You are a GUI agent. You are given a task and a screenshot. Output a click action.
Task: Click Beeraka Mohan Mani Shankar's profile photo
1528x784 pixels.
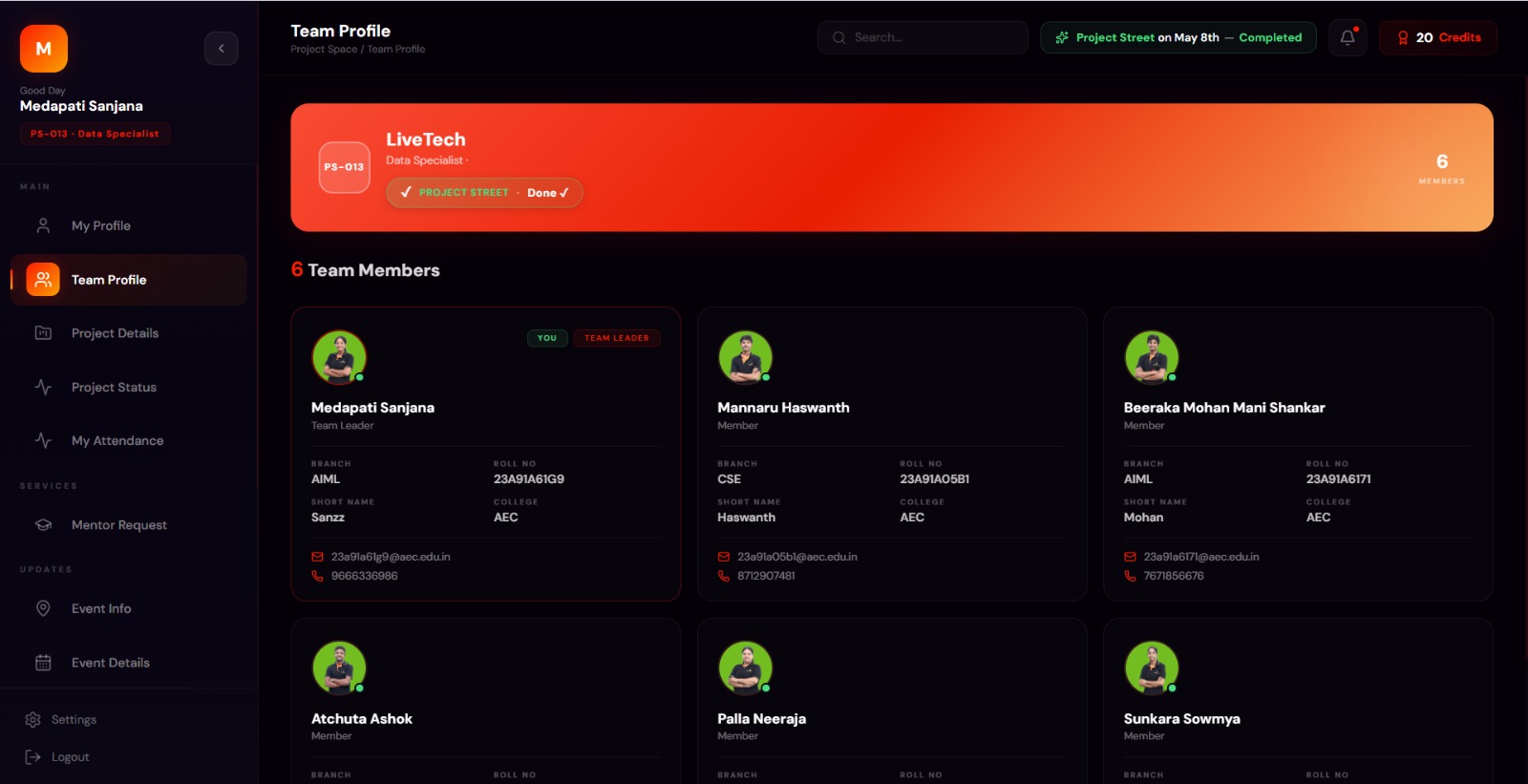[1152, 357]
